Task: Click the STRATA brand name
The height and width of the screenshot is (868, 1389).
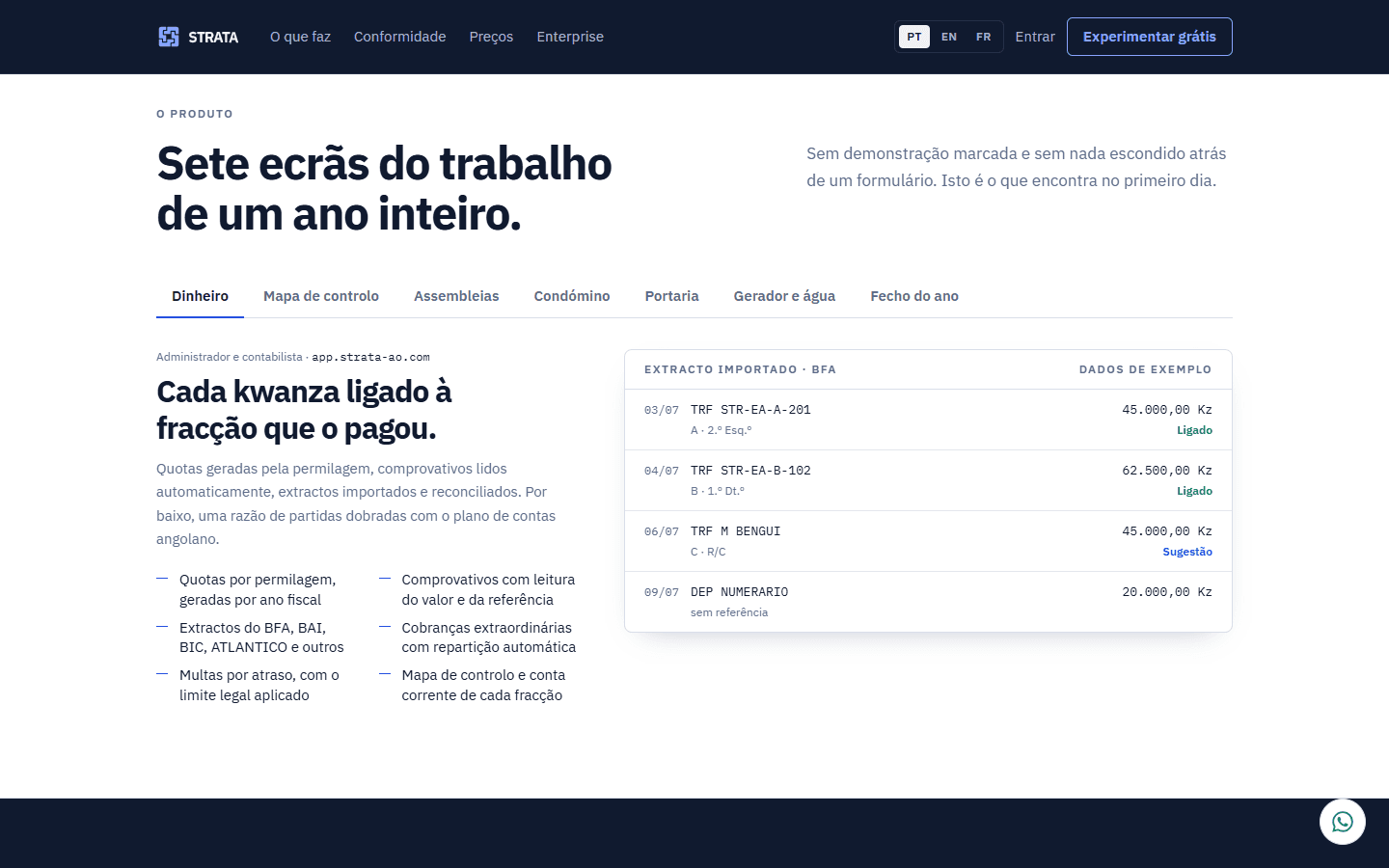Action: tap(213, 38)
